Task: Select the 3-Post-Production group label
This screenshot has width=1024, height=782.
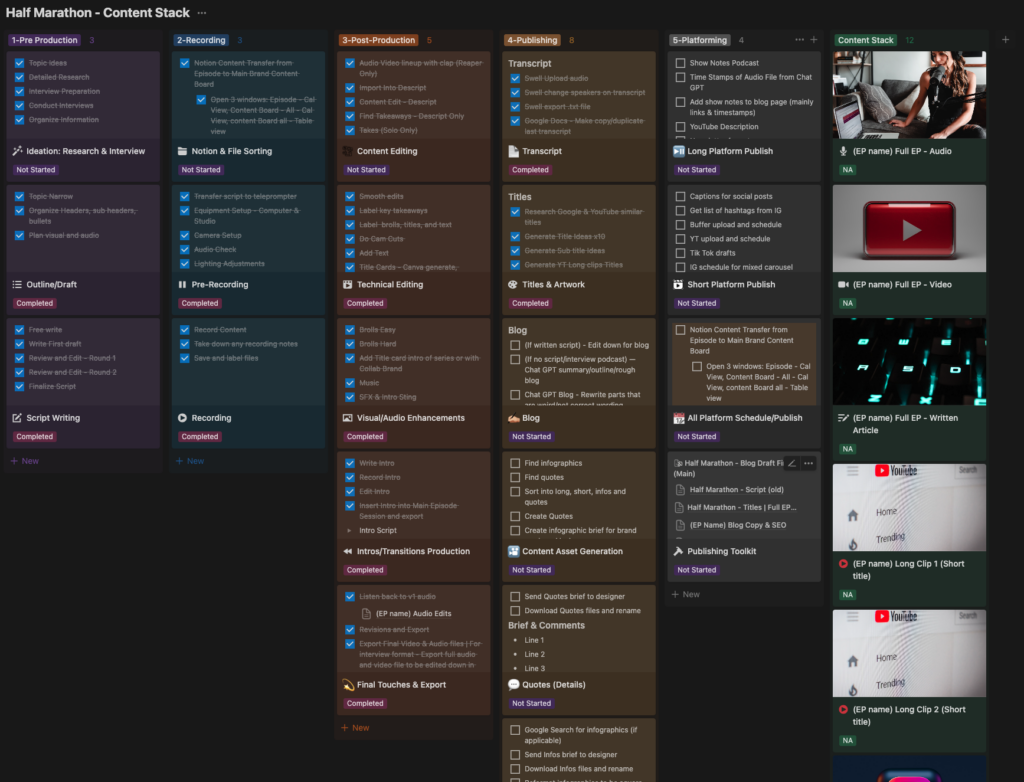Action: click(x=379, y=40)
